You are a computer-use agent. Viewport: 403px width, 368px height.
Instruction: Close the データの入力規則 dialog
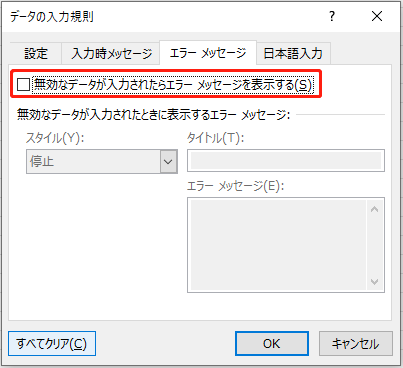pos(377,16)
